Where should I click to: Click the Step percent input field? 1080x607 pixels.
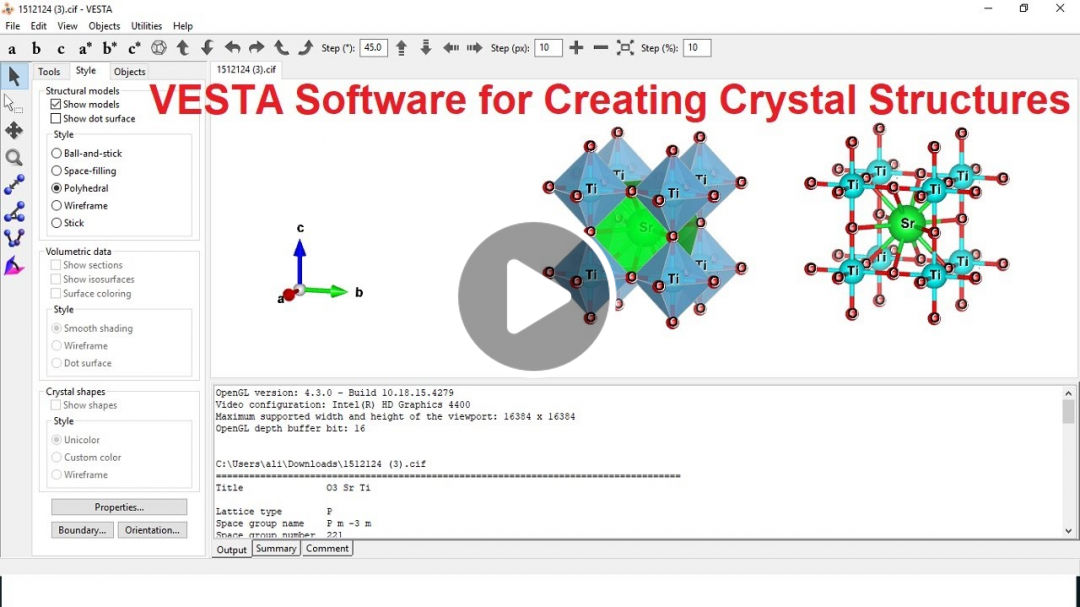point(697,48)
